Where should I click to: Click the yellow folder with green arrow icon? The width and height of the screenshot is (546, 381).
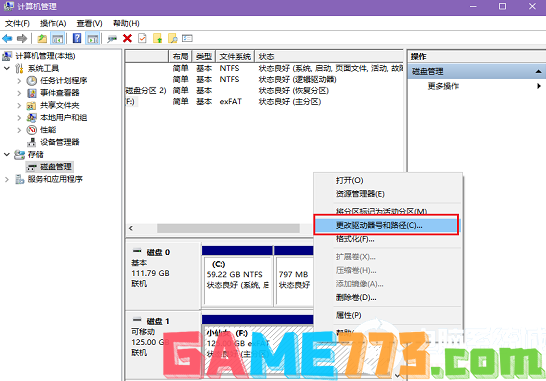157,38
